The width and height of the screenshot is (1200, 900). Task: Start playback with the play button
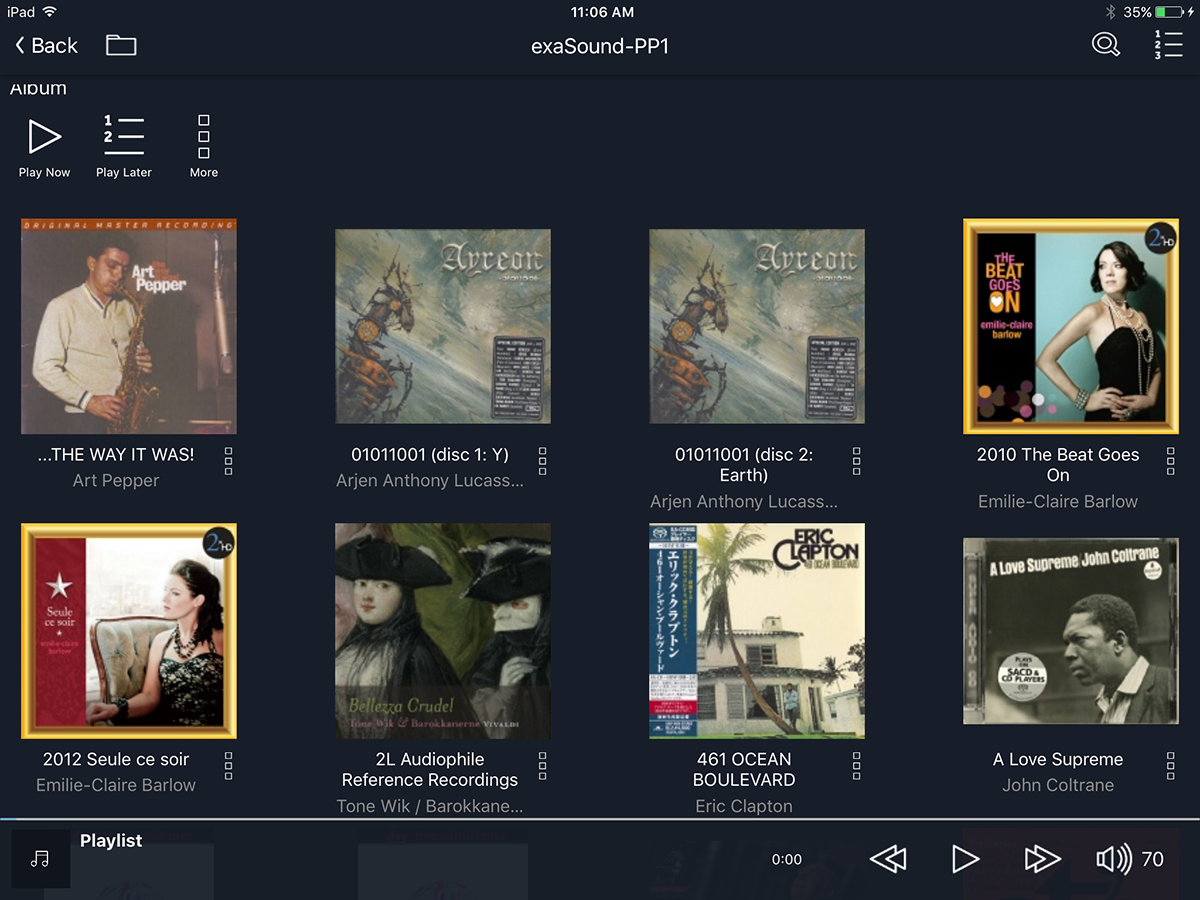coord(965,859)
